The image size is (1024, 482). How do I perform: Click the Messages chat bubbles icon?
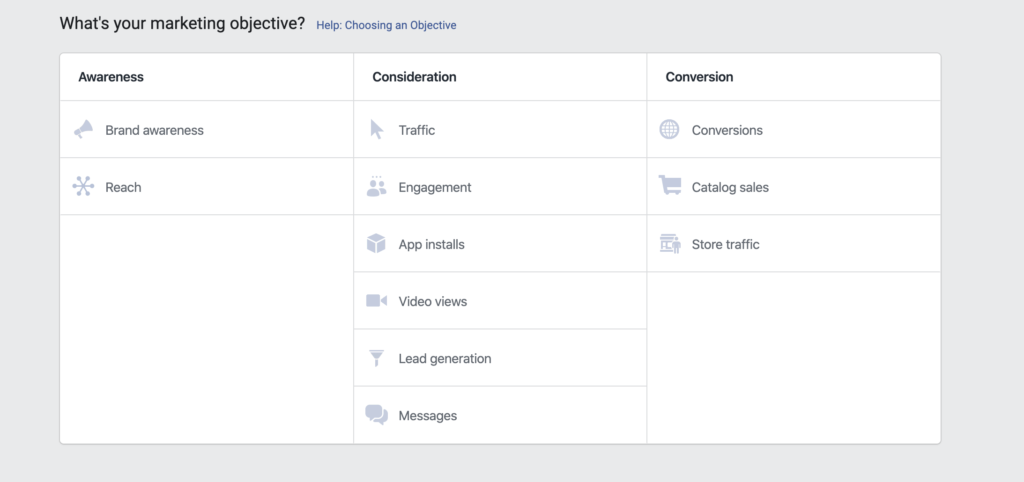click(376, 415)
